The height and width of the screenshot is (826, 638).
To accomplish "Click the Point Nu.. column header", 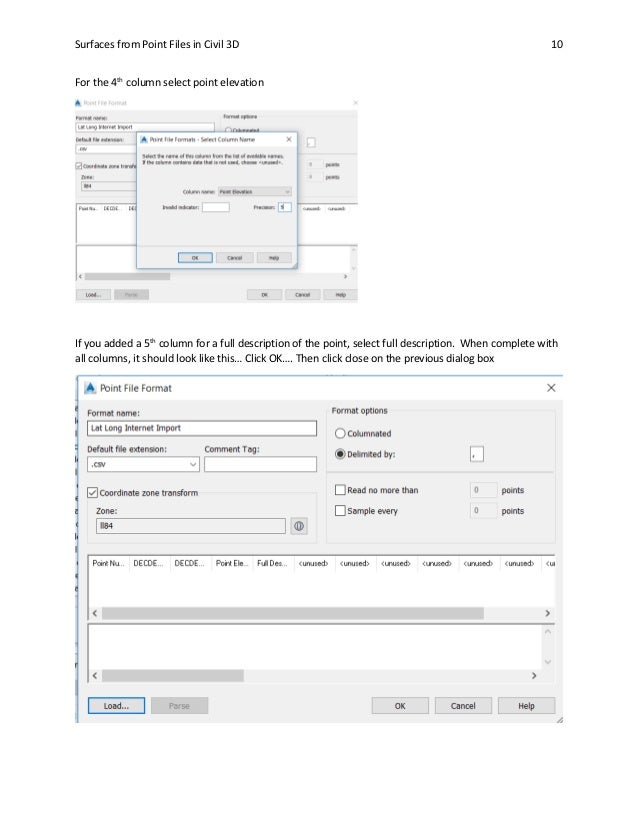I will (109, 563).
